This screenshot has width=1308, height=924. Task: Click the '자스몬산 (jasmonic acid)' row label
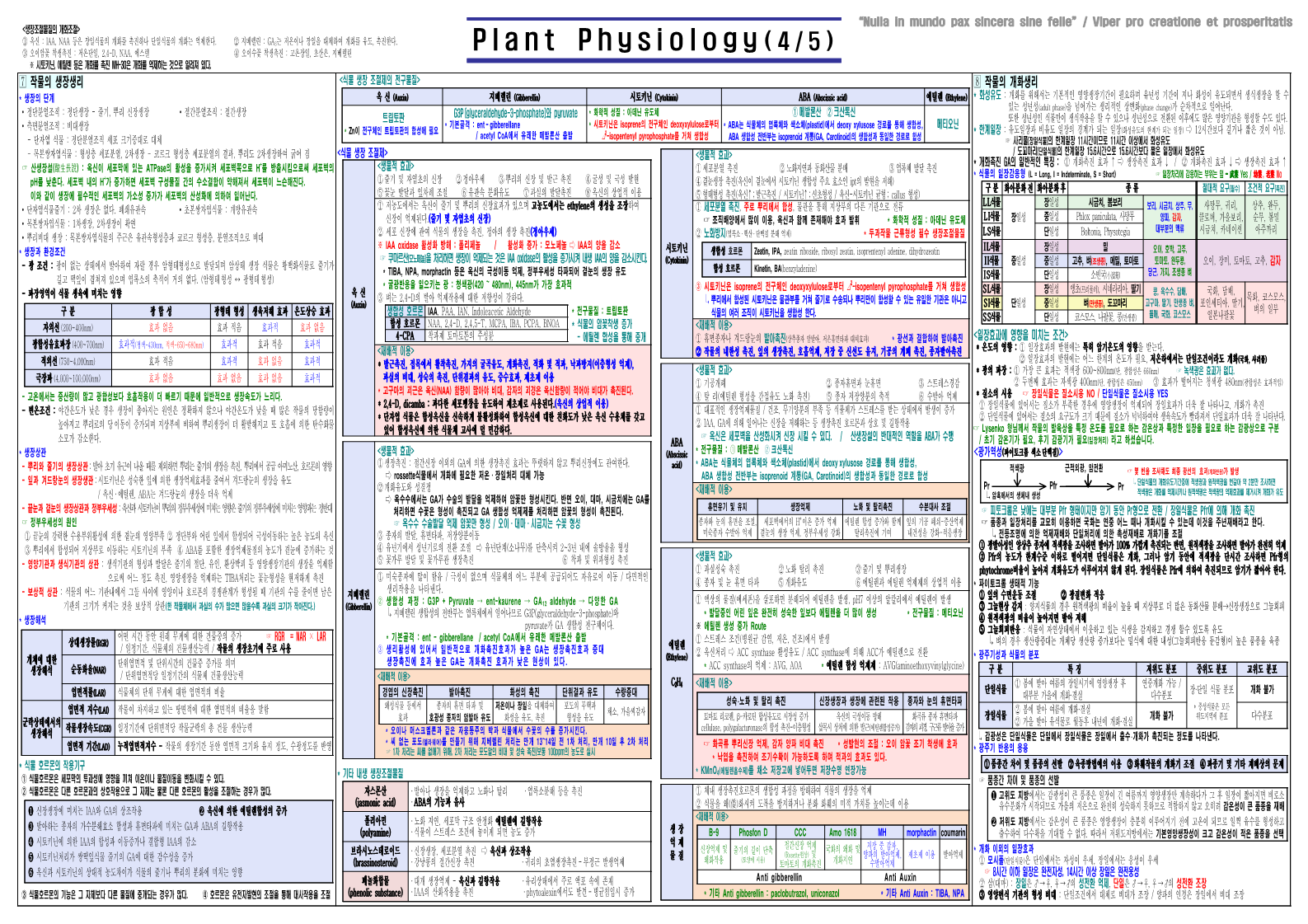coord(375,795)
